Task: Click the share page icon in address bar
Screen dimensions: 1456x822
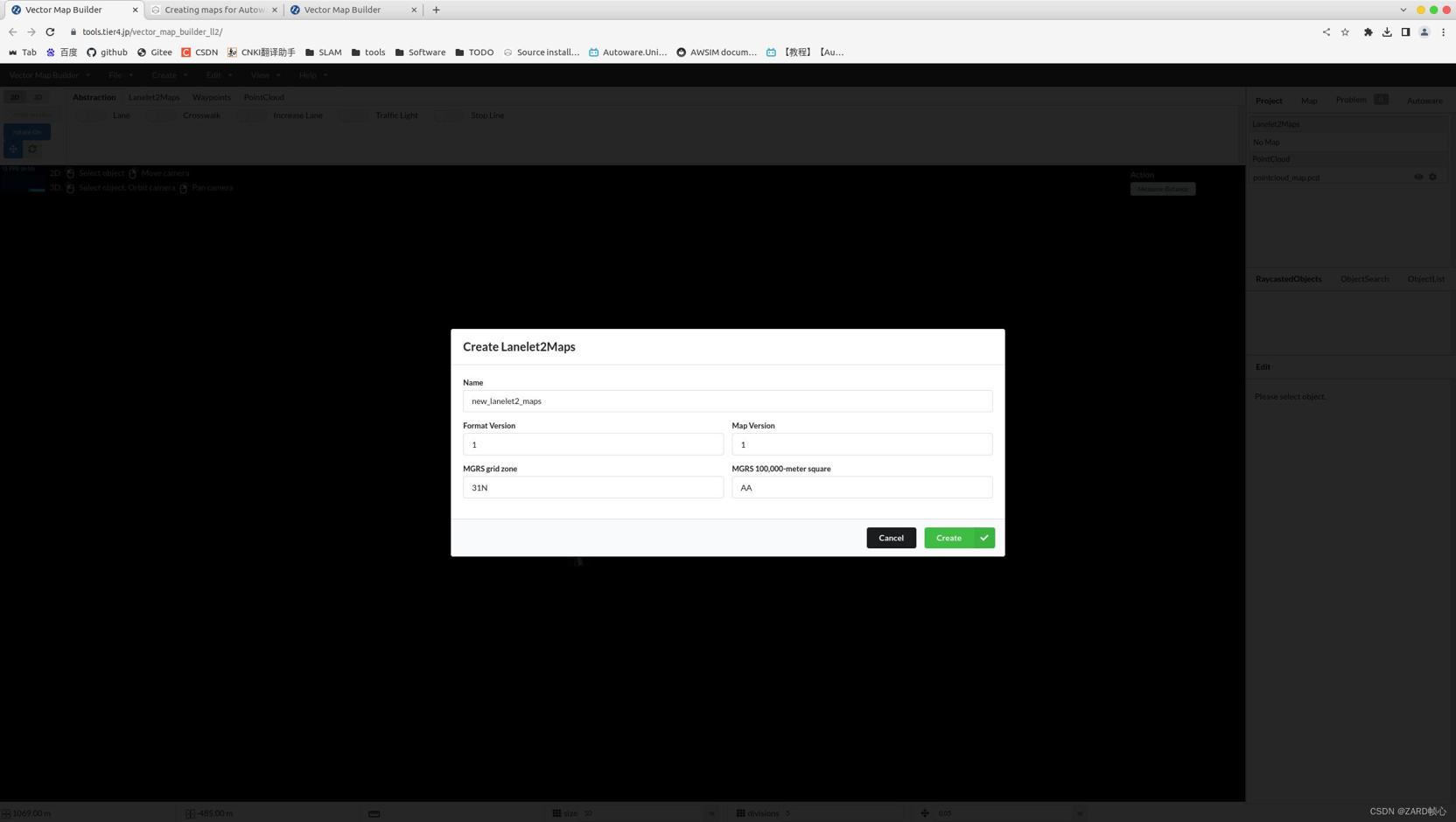Action: 1326,31
